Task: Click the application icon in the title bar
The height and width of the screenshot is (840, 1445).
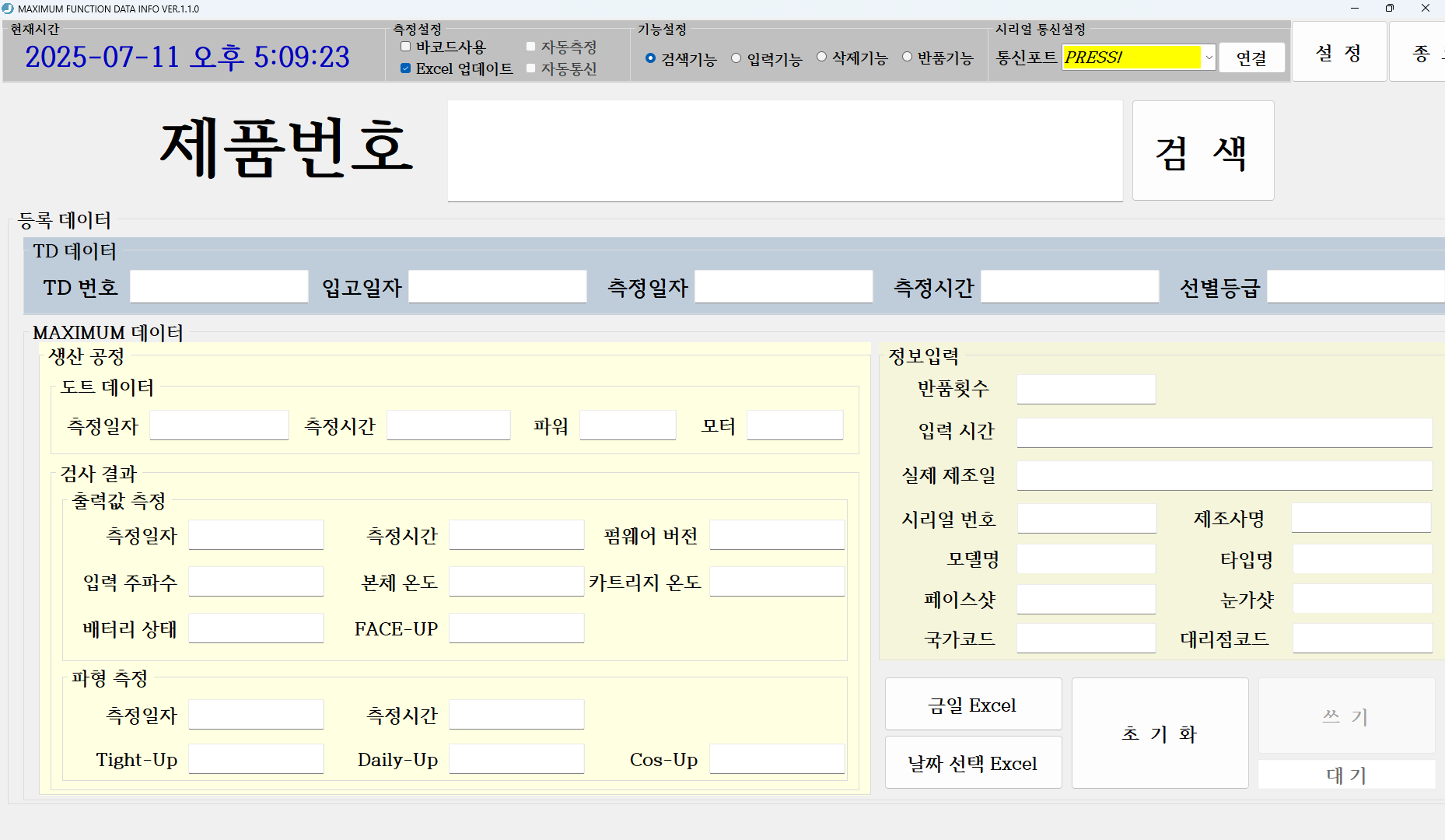Action: click(x=9, y=9)
